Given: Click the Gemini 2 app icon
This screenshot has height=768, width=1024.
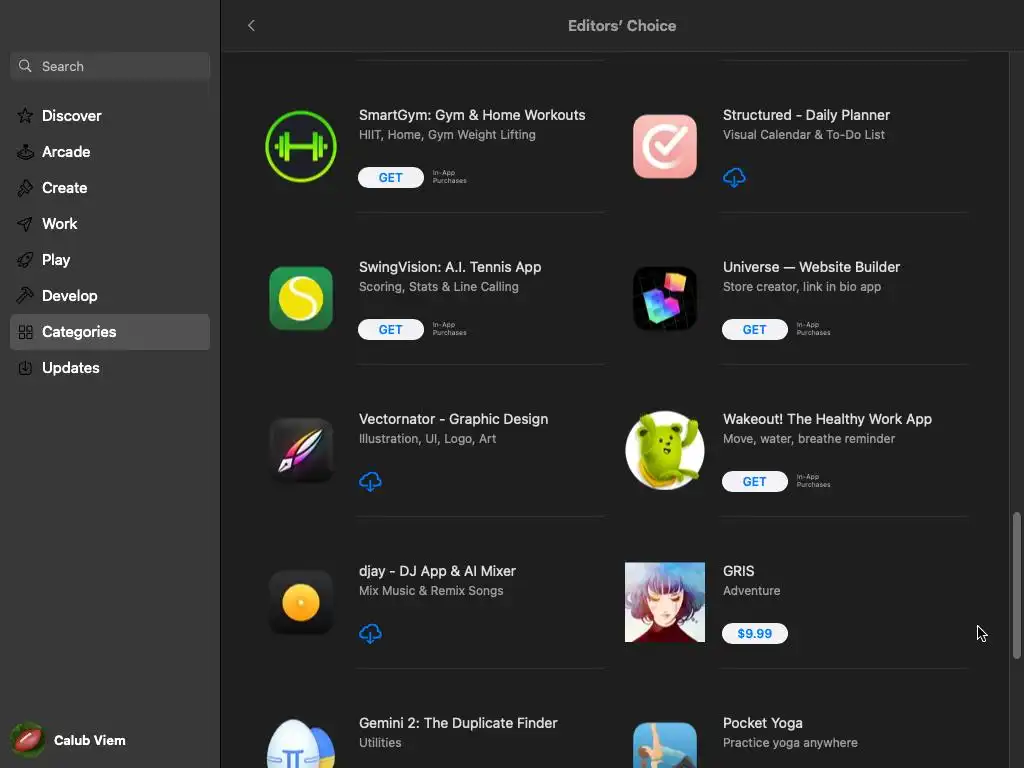Looking at the screenshot, I should click(301, 744).
